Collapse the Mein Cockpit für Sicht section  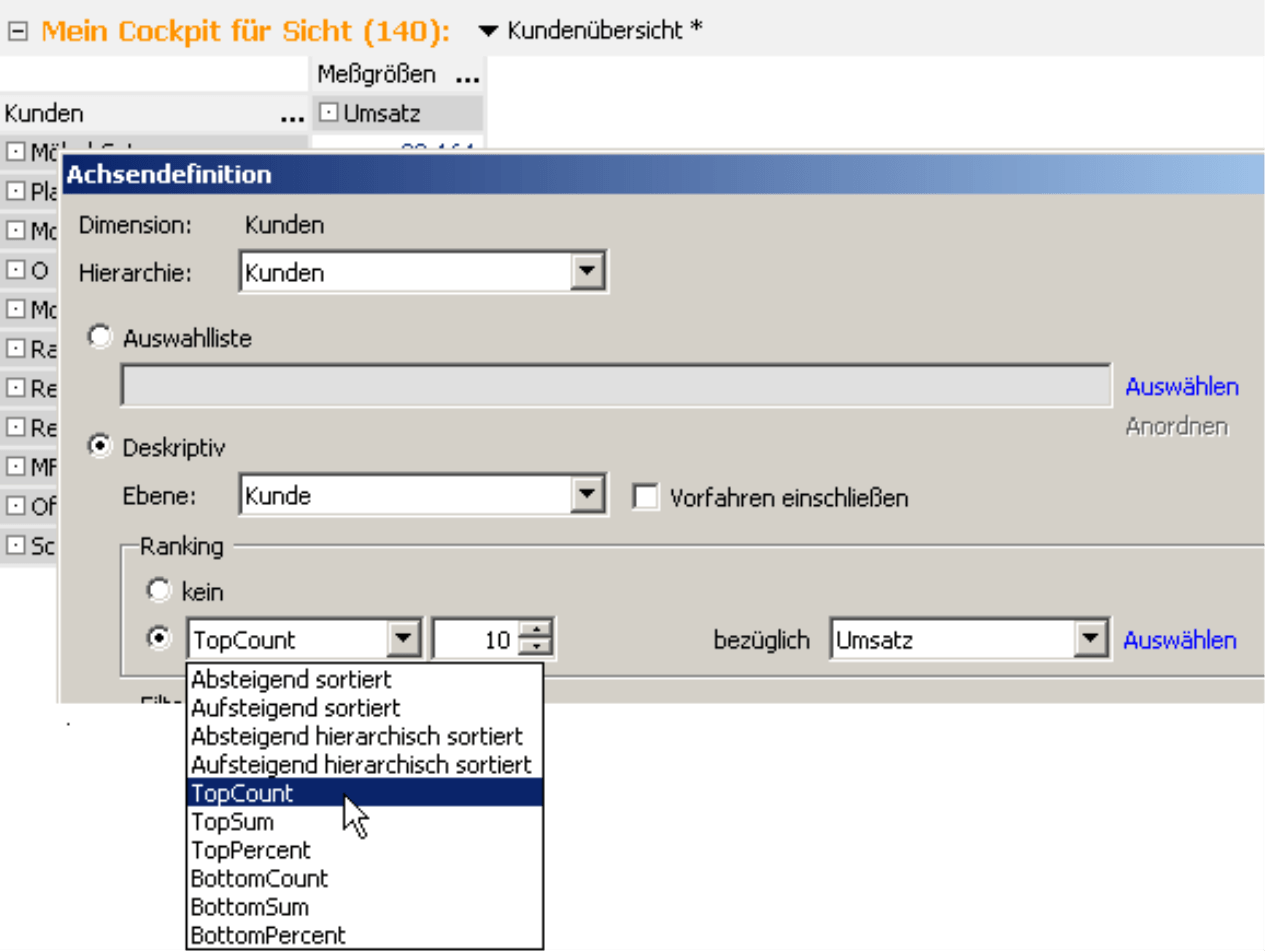click(x=18, y=32)
